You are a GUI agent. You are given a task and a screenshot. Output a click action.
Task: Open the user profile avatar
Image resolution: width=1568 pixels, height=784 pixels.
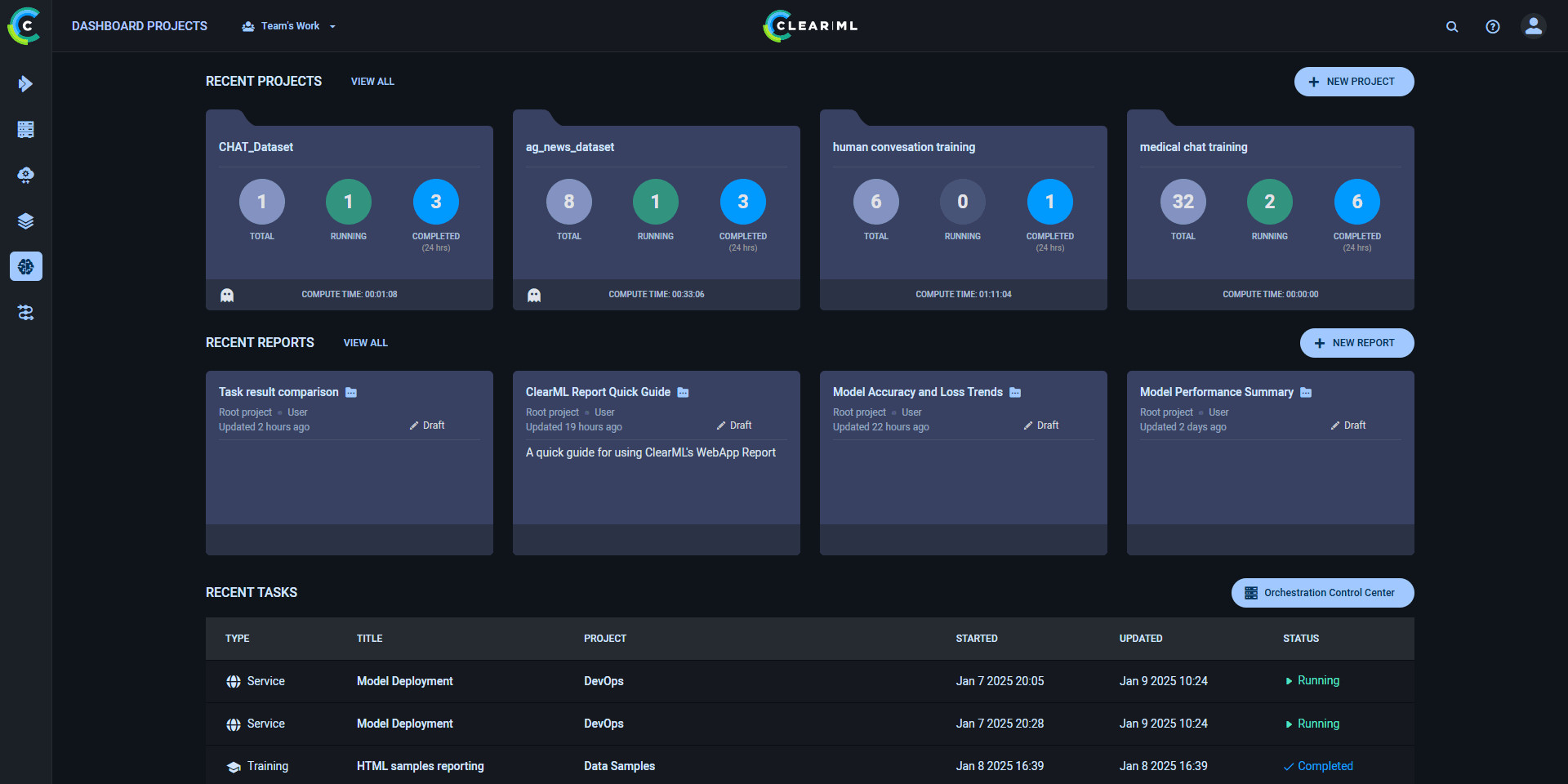coord(1533,26)
